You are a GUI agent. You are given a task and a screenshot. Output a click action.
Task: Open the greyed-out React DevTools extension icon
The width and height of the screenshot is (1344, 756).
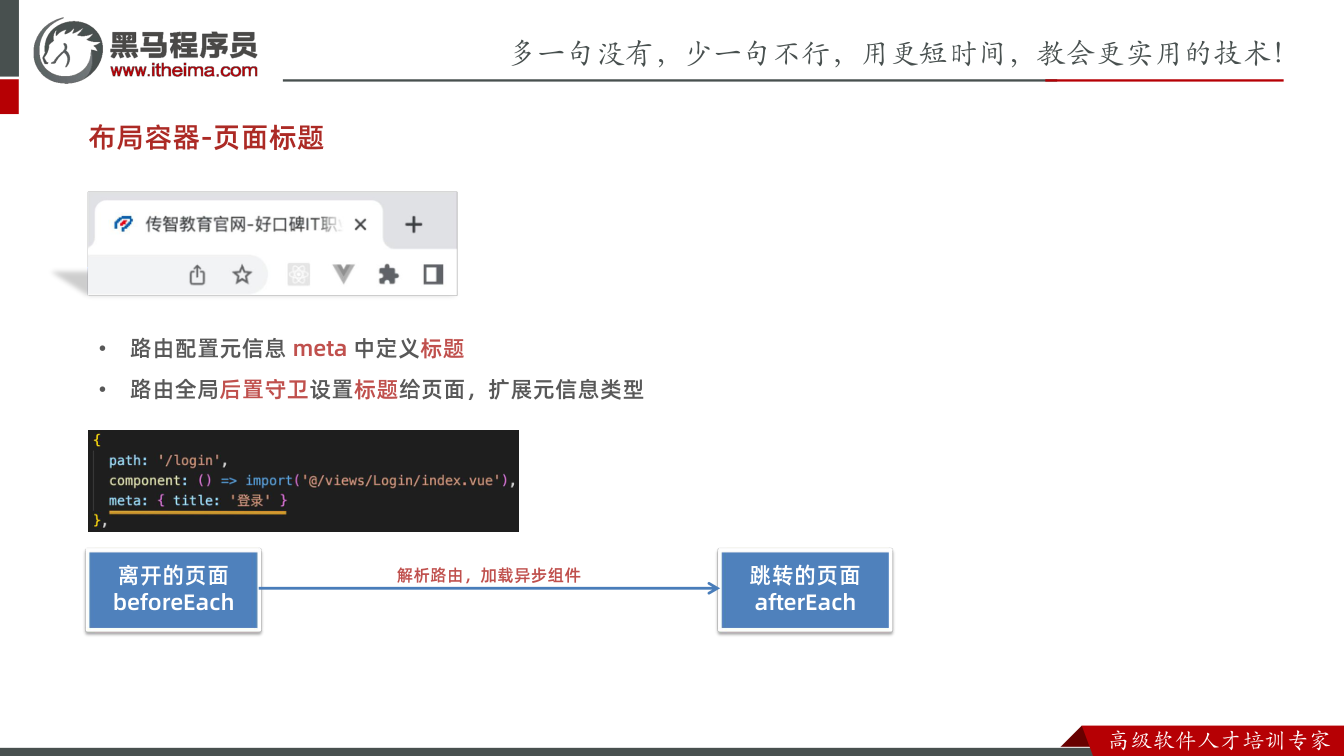[298, 274]
